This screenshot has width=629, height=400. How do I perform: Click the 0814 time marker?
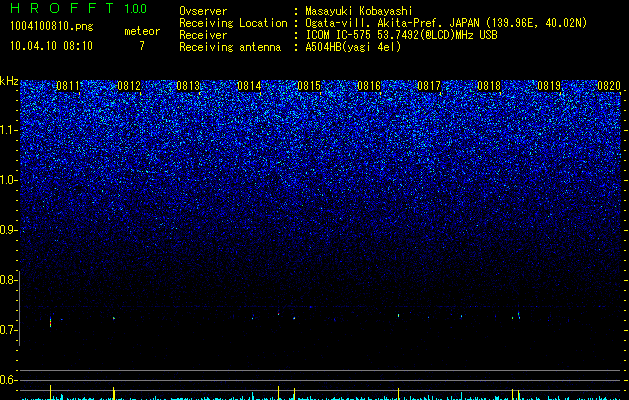click(249, 86)
